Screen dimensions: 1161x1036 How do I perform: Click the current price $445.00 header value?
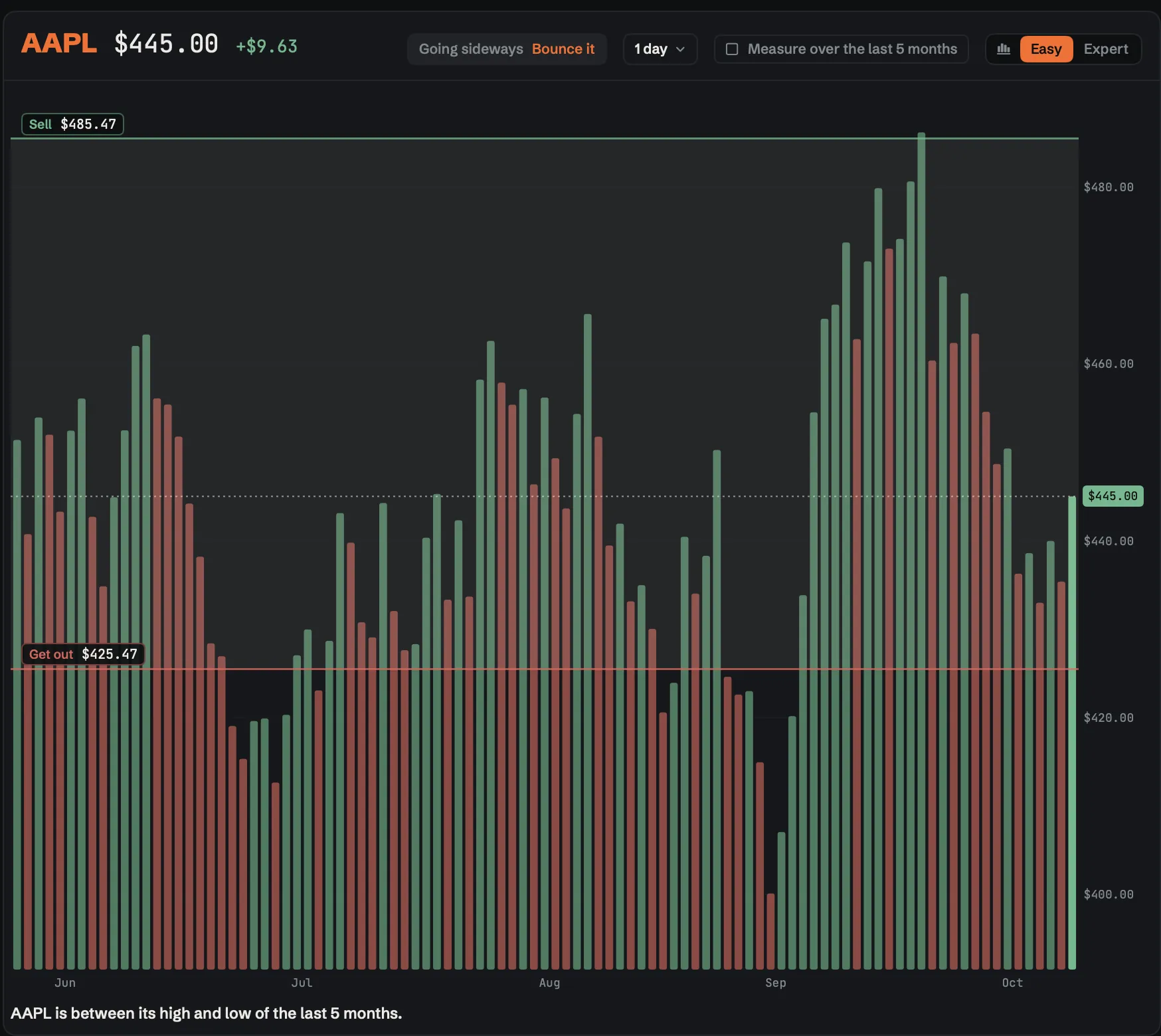point(166,44)
